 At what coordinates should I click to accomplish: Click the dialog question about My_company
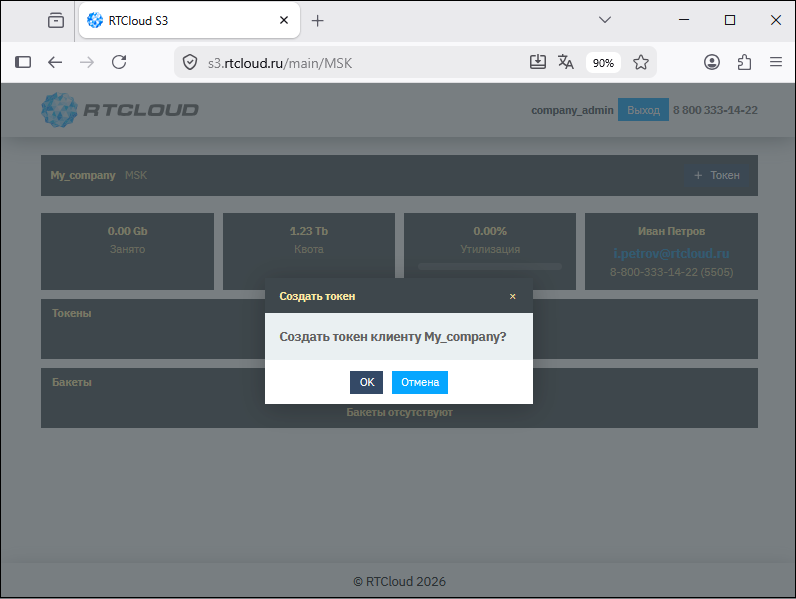[393, 337]
